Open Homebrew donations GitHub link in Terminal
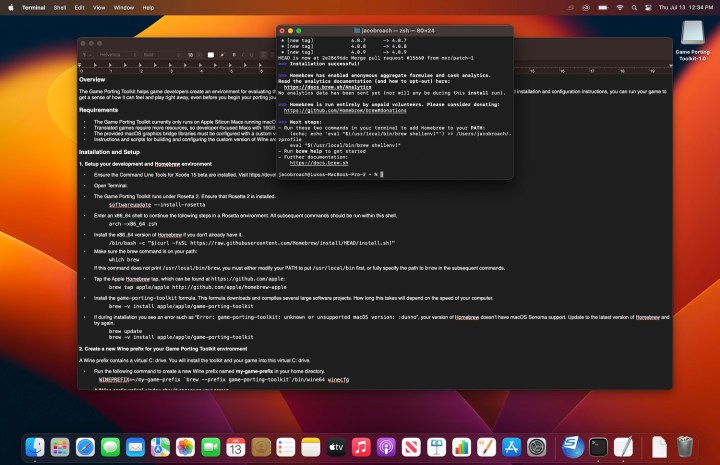720x465 pixels. (x=345, y=110)
